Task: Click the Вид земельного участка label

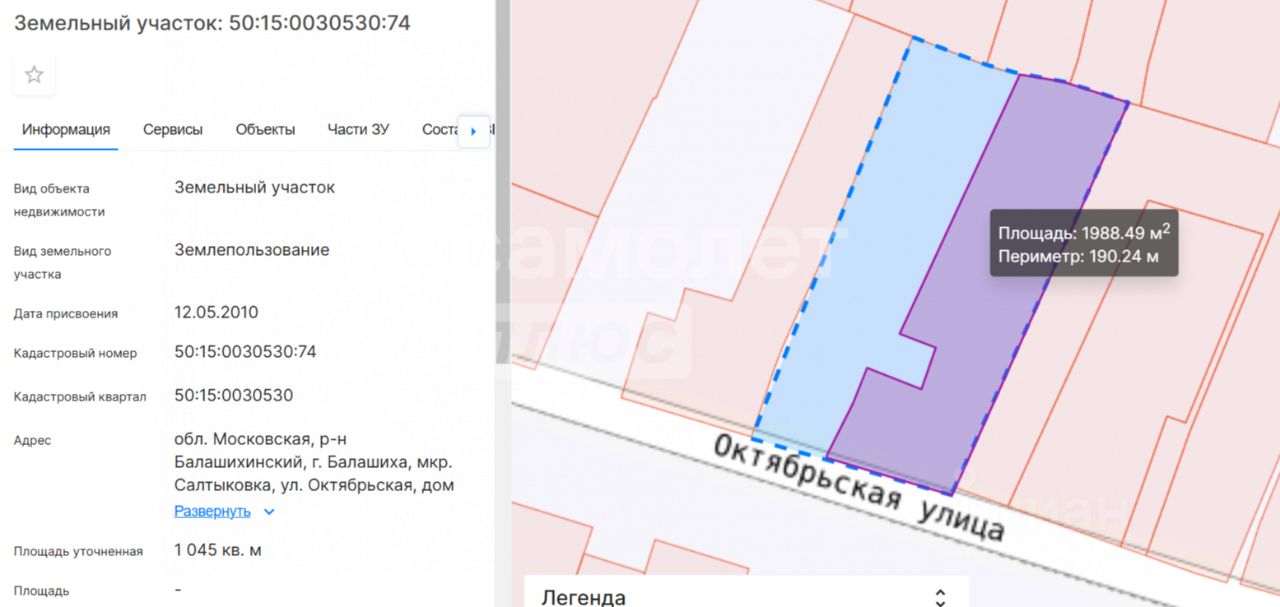Action: (53, 262)
